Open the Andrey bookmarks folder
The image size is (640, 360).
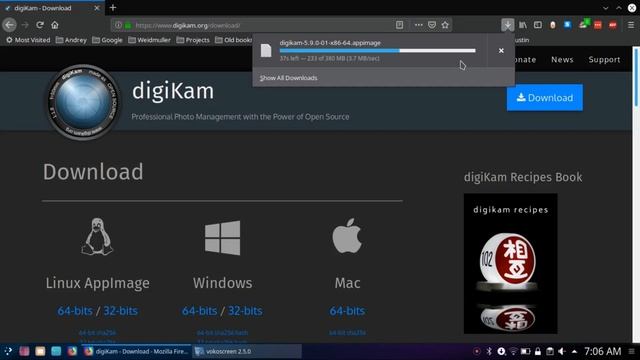point(71,40)
